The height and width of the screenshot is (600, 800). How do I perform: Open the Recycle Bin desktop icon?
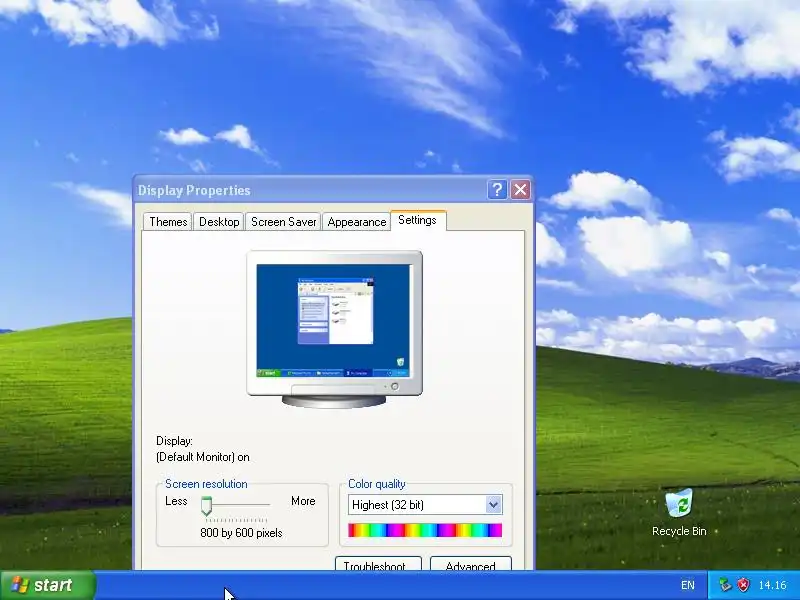pos(679,512)
